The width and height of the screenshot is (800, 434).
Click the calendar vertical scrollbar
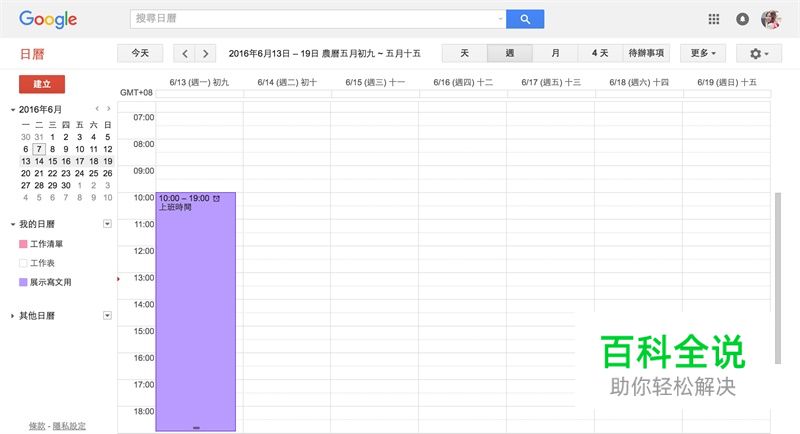778,278
